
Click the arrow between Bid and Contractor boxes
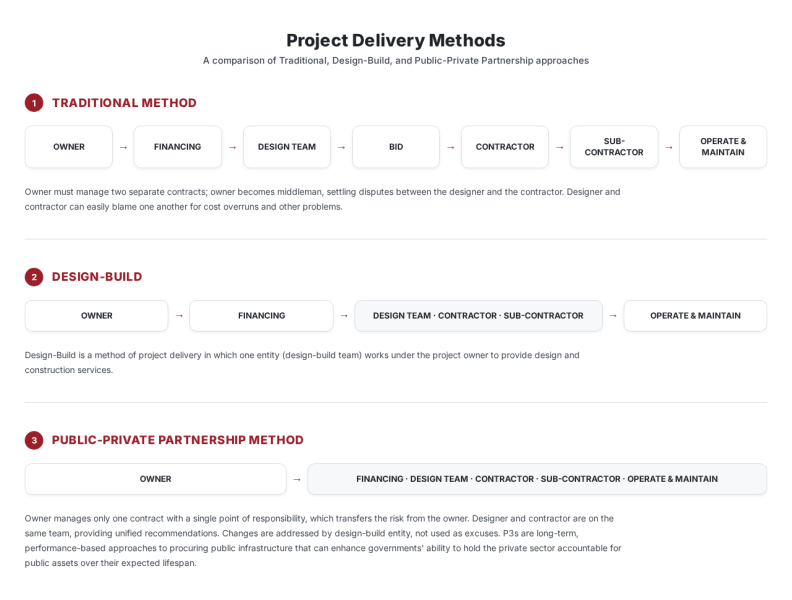pos(451,147)
